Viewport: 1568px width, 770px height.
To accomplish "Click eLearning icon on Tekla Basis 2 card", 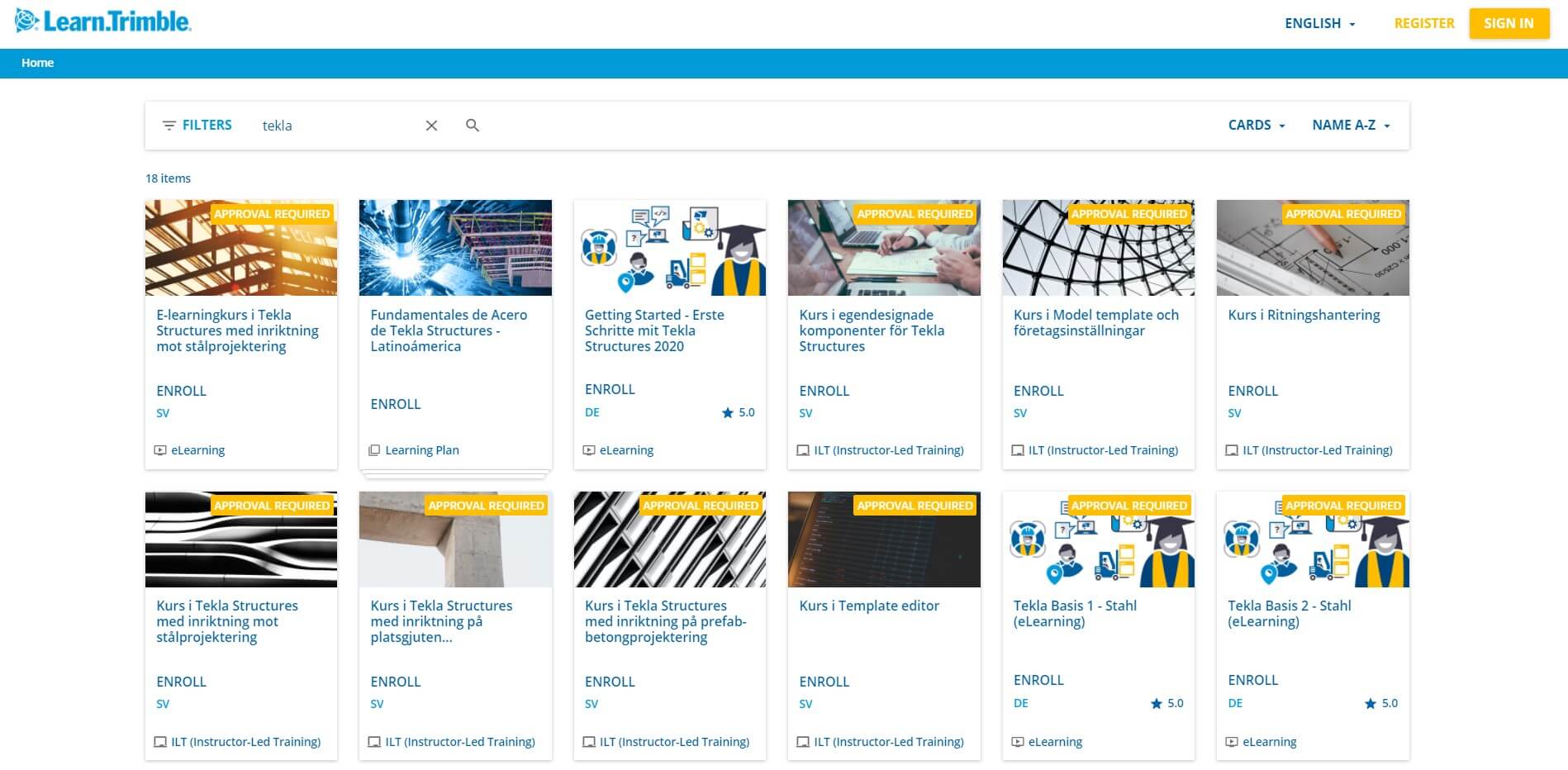I will pyautogui.click(x=1232, y=742).
